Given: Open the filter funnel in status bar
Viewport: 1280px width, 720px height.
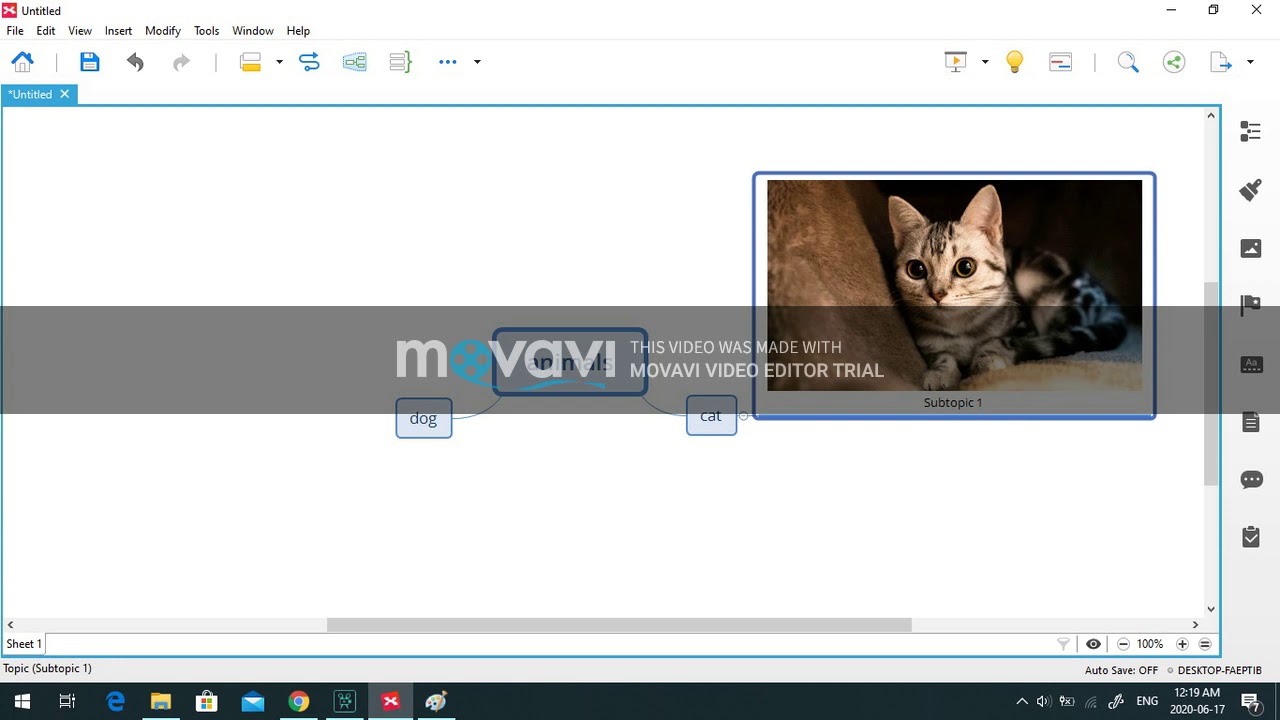Looking at the screenshot, I should point(1063,644).
